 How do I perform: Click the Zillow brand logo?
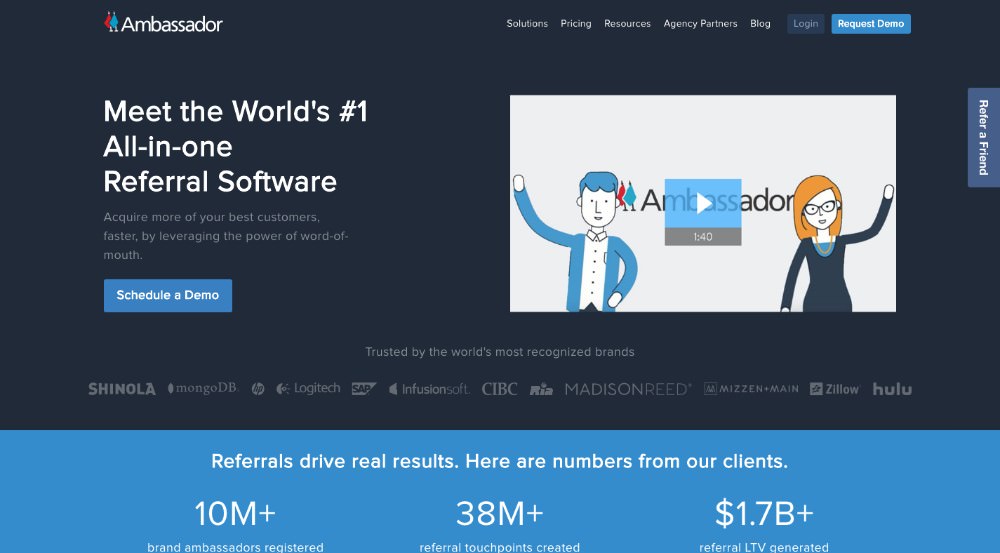pyautogui.click(x=834, y=389)
